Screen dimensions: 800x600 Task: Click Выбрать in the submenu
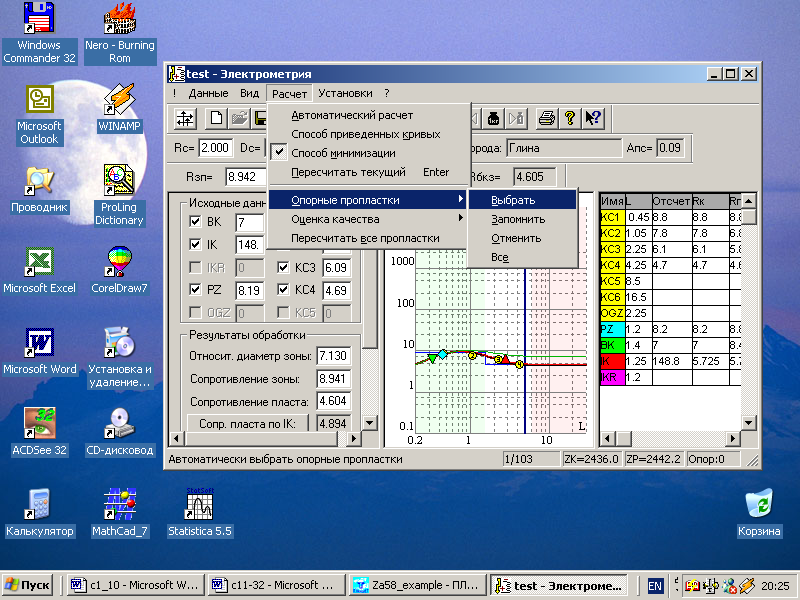522,200
